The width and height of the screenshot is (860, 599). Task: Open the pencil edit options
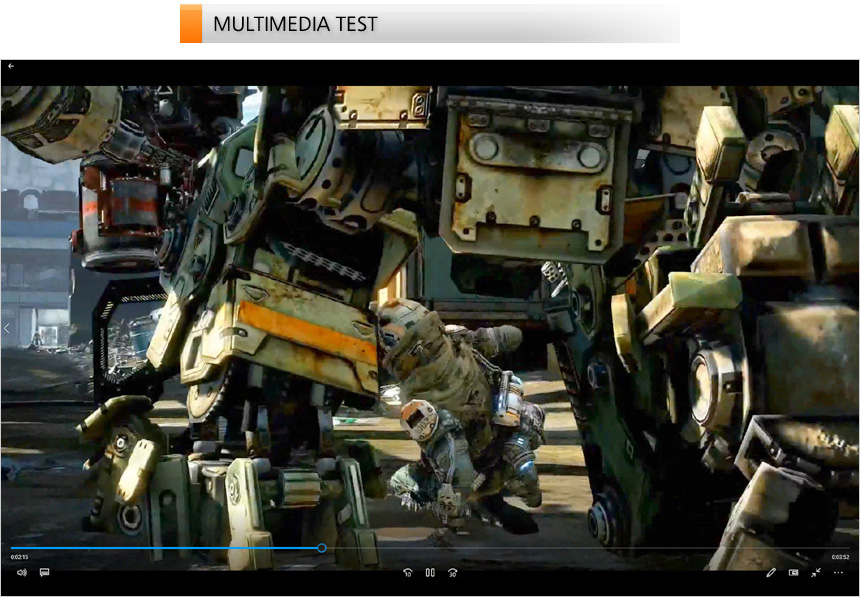tap(771, 573)
